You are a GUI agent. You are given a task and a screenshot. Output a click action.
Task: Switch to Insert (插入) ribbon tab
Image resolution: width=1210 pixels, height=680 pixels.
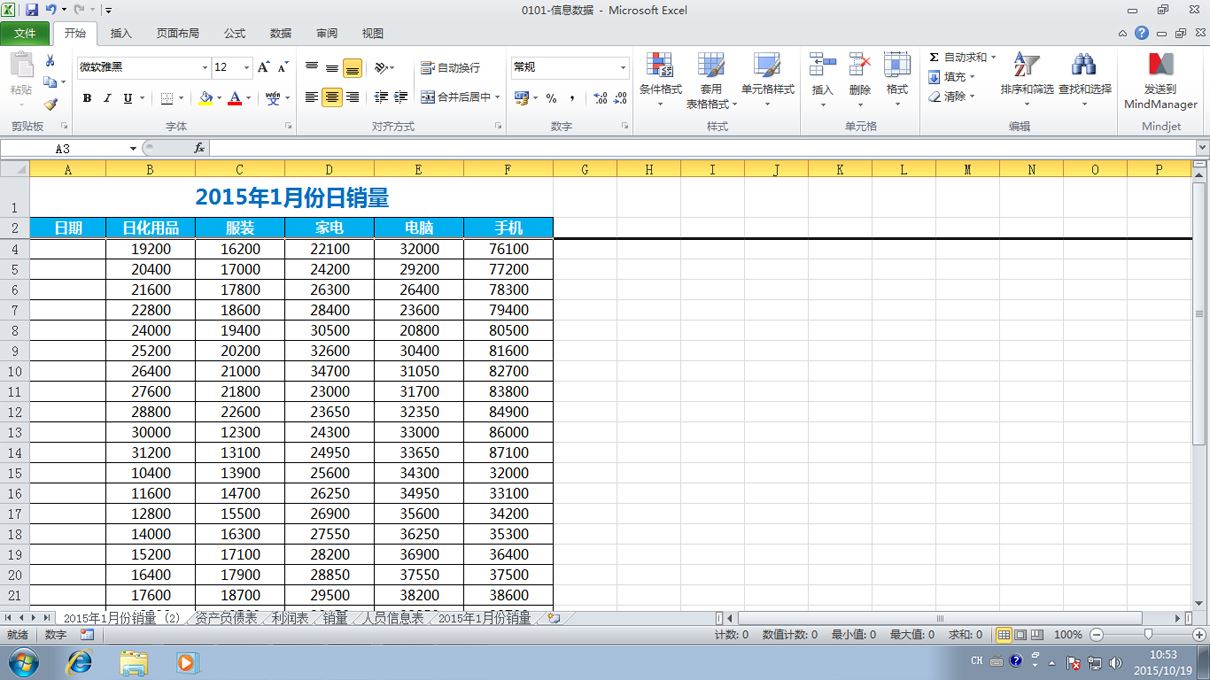coord(121,33)
